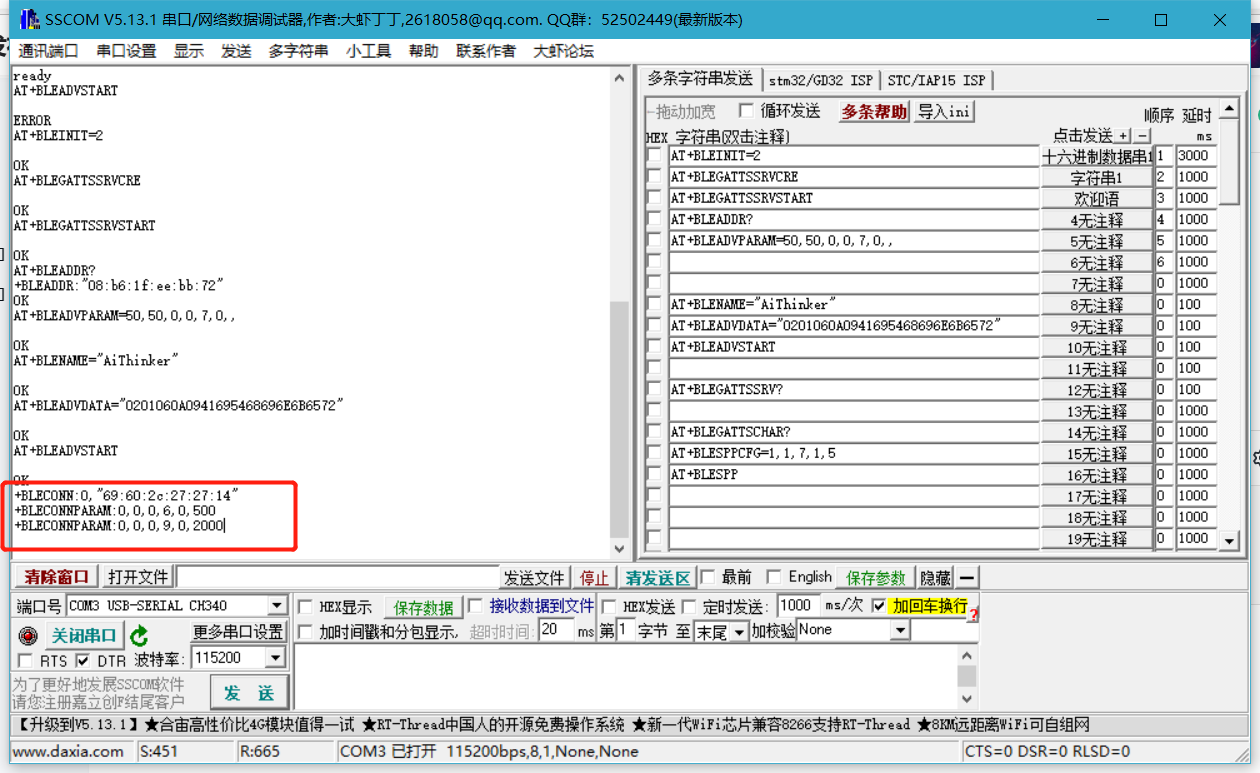Screen dimensions: 1260x773
Task: Click 停止 button
Action: (x=595, y=578)
